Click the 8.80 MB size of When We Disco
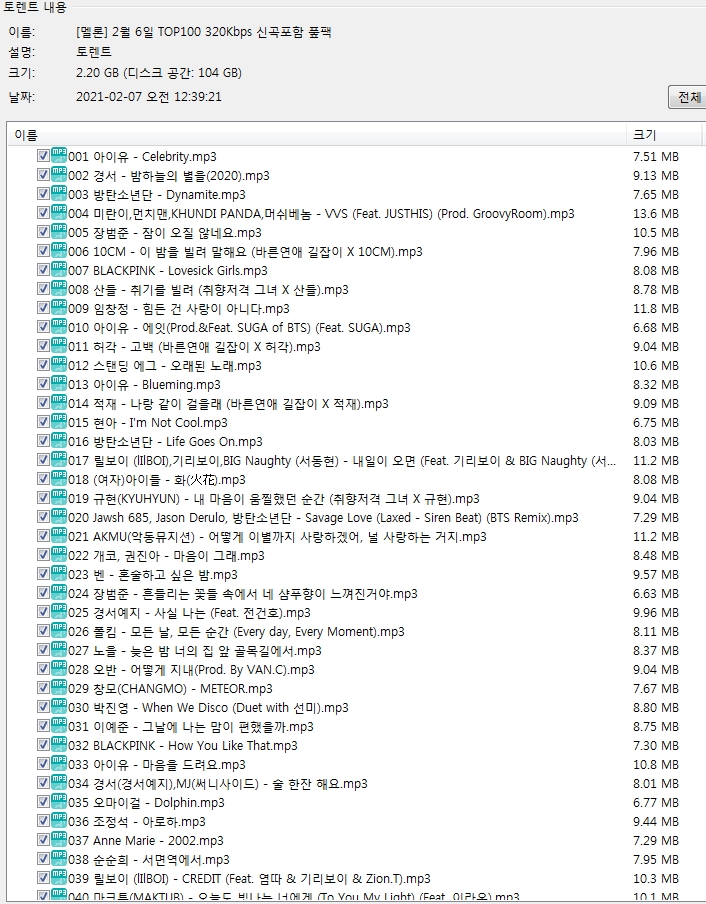This screenshot has height=904, width=706. 656,708
